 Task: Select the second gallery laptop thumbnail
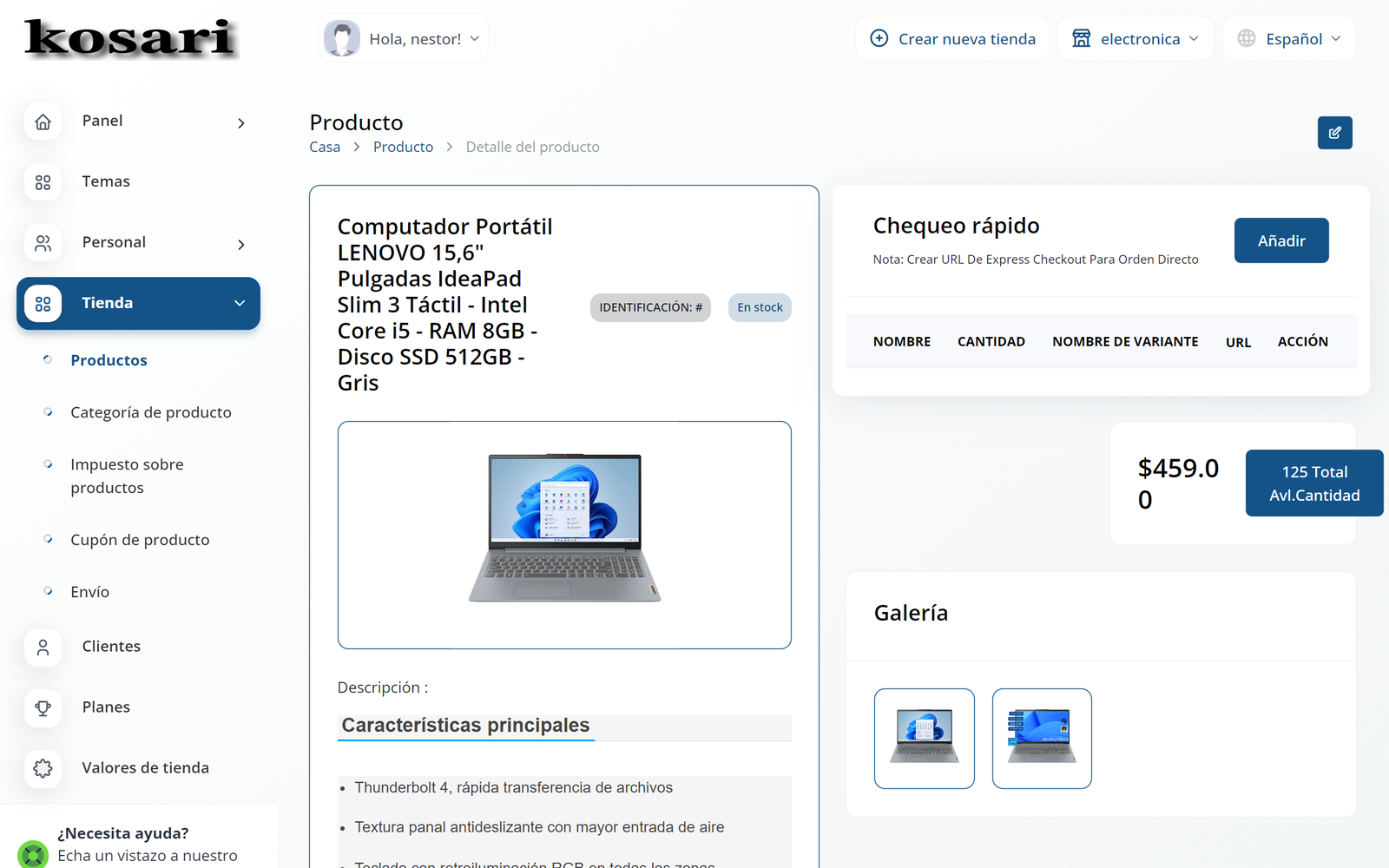click(x=1042, y=739)
